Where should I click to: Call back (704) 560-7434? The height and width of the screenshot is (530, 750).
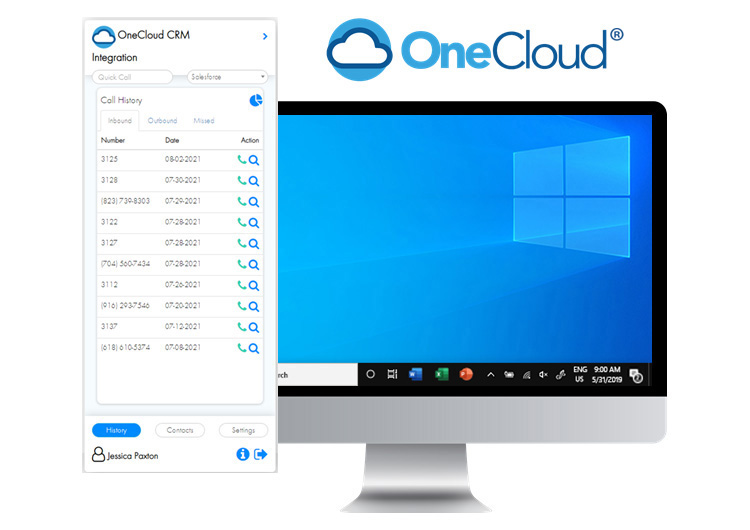point(242,264)
